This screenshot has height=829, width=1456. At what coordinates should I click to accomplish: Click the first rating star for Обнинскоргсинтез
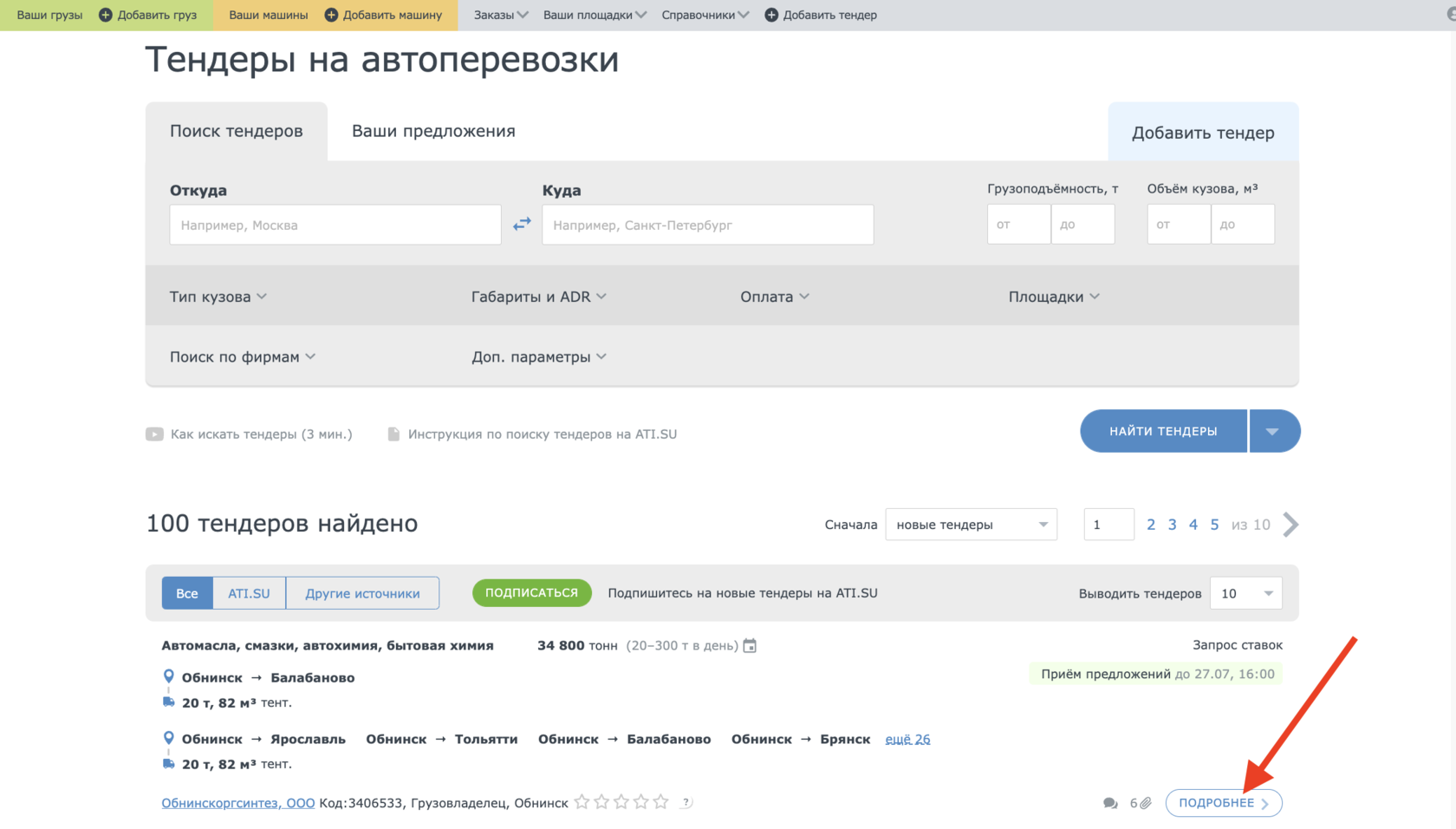582,802
